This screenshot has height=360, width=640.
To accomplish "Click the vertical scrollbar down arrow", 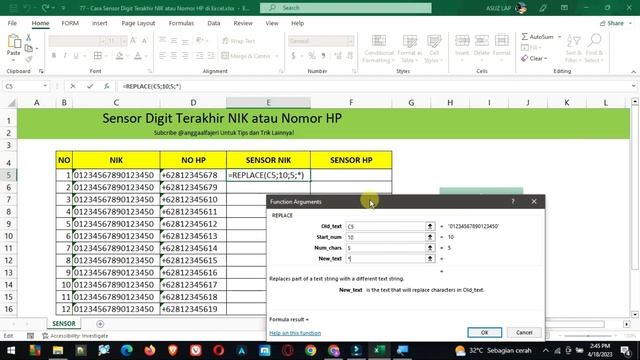I will click(635, 314).
